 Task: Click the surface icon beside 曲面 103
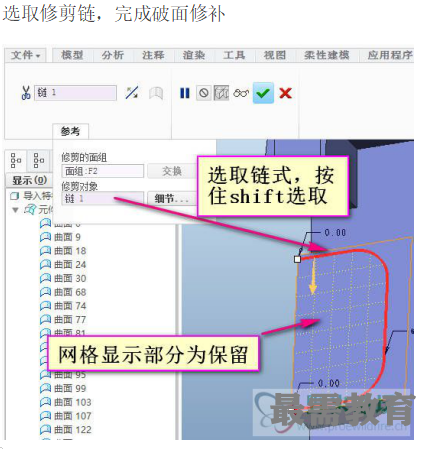pos(45,402)
